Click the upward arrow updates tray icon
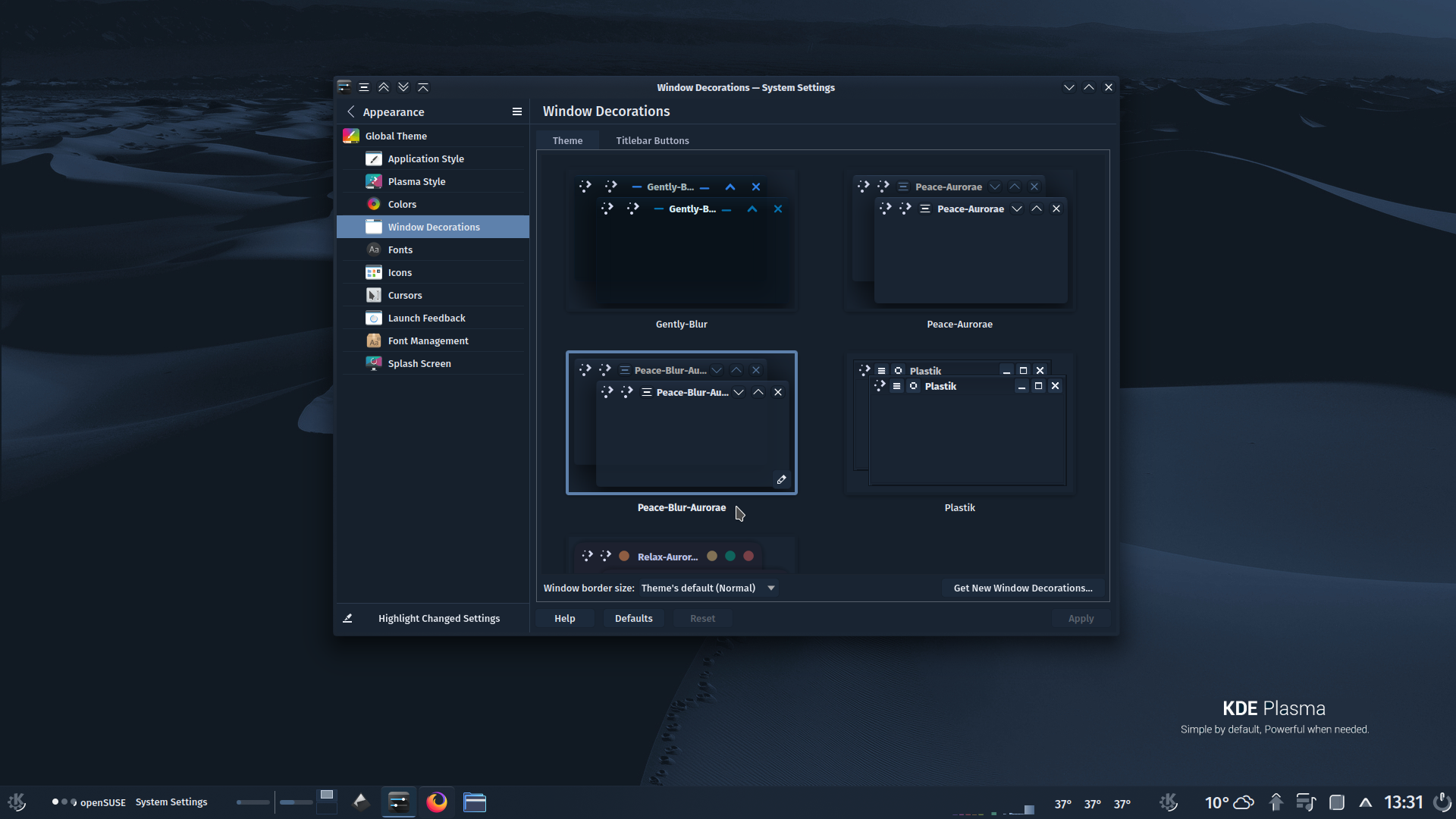Viewport: 1456px width, 819px height. (1276, 802)
